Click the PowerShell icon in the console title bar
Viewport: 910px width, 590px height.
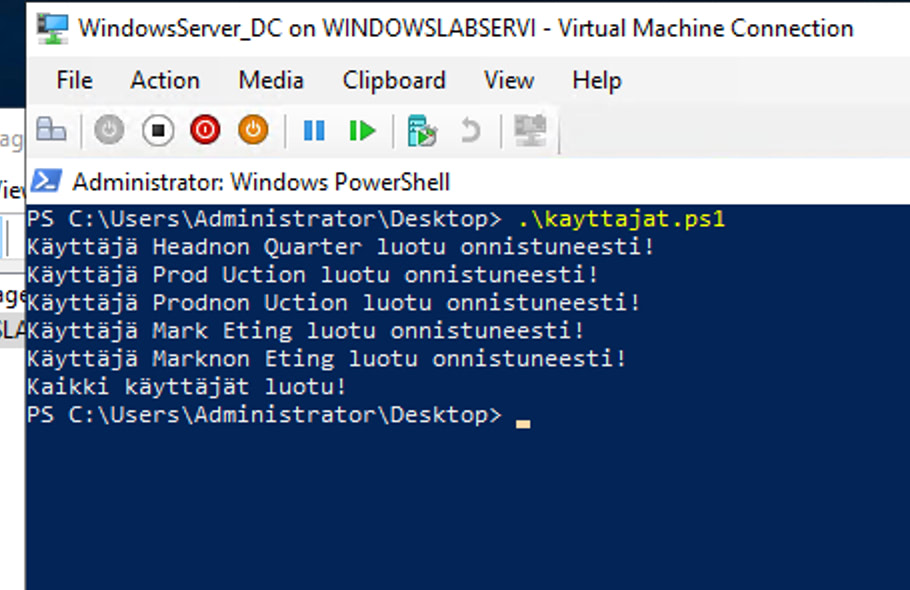[x=46, y=181]
